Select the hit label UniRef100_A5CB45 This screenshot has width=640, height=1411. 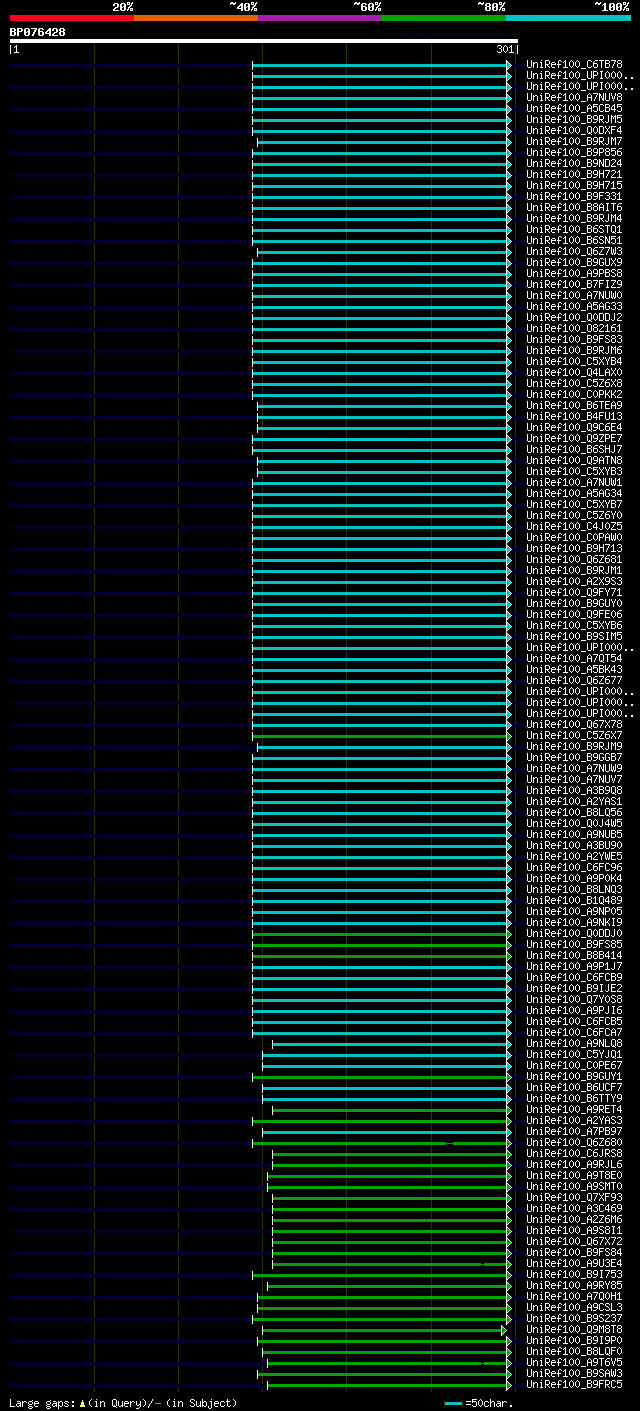[x=574, y=109]
